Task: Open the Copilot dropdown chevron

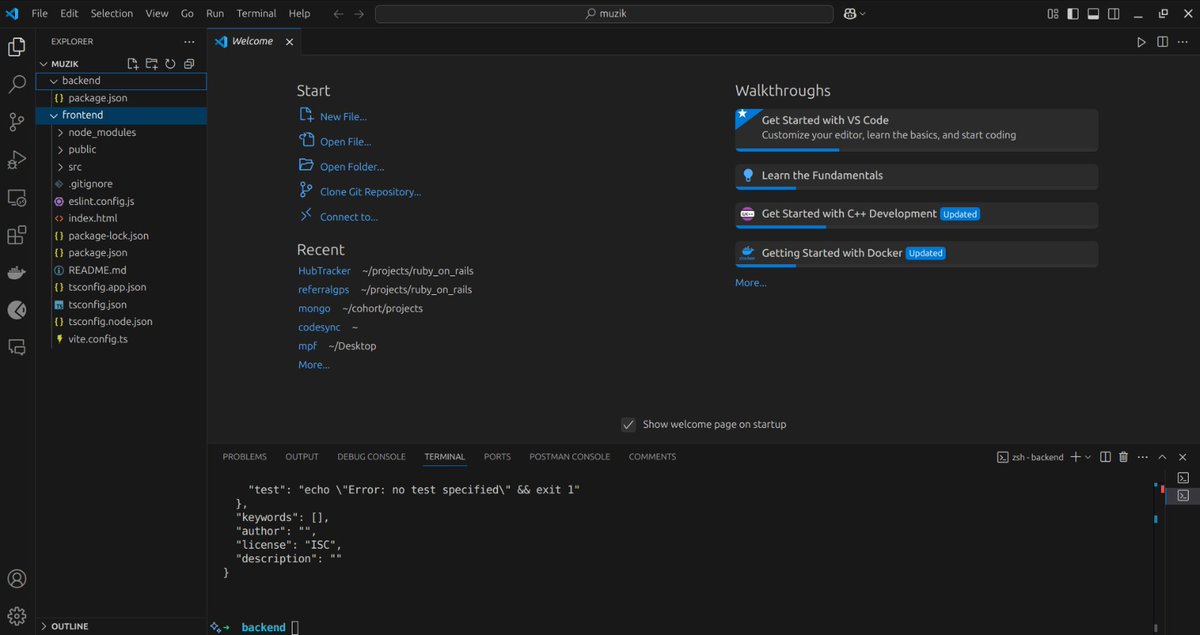Action: pos(863,14)
